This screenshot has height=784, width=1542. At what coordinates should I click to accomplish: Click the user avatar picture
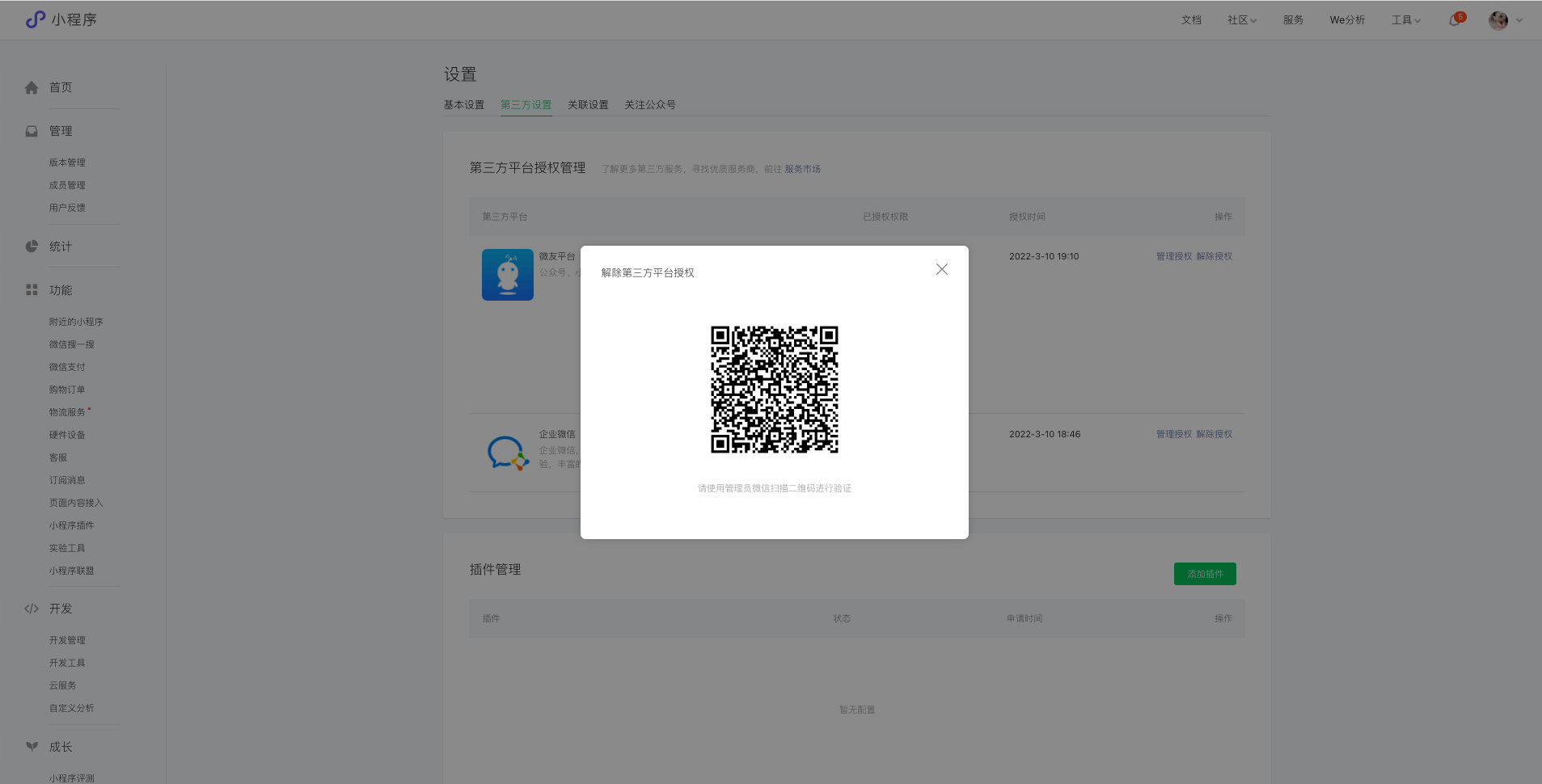[1498, 20]
